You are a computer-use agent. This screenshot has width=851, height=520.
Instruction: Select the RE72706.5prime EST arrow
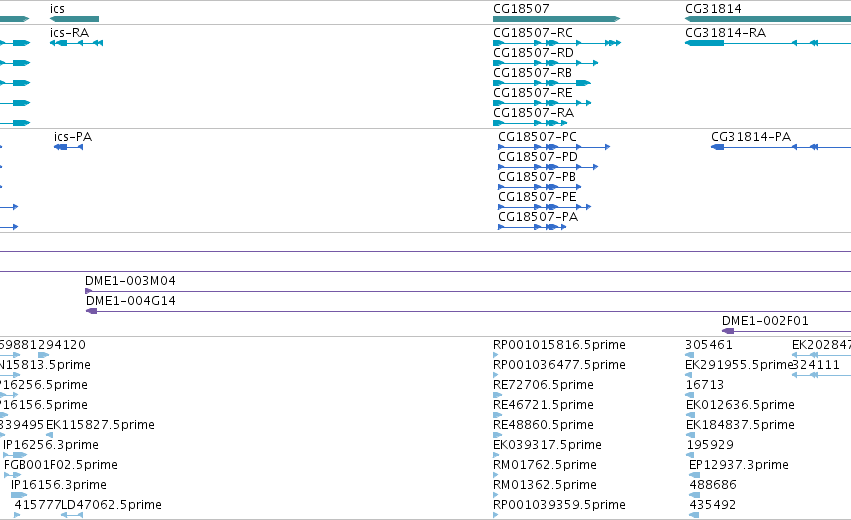[x=497, y=395]
